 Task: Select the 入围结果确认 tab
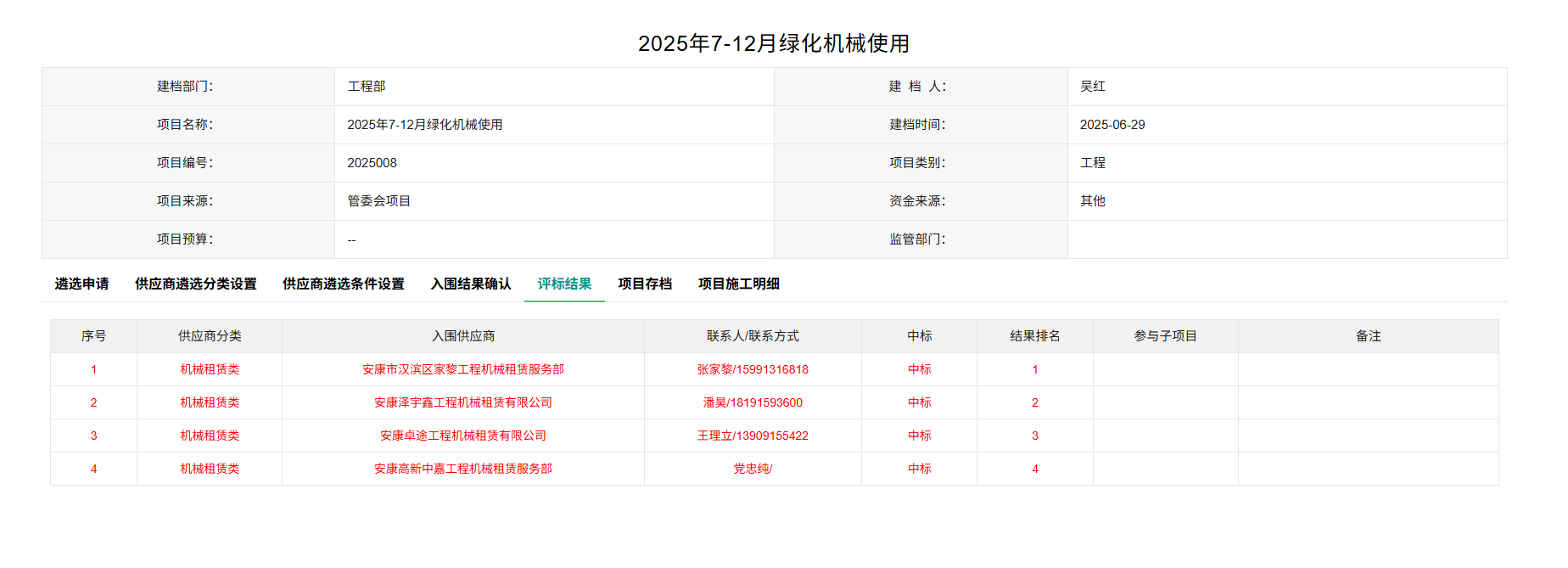[x=471, y=284]
